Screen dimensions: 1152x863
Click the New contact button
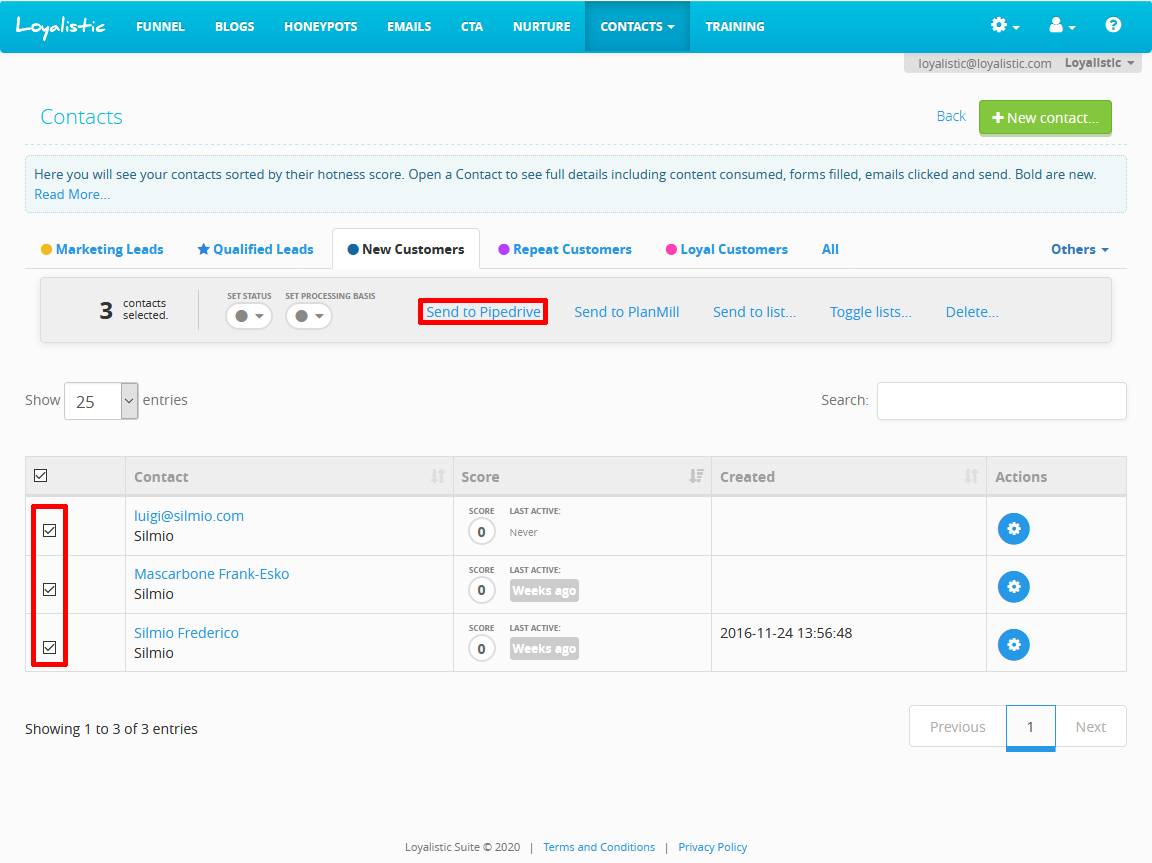coord(1045,117)
